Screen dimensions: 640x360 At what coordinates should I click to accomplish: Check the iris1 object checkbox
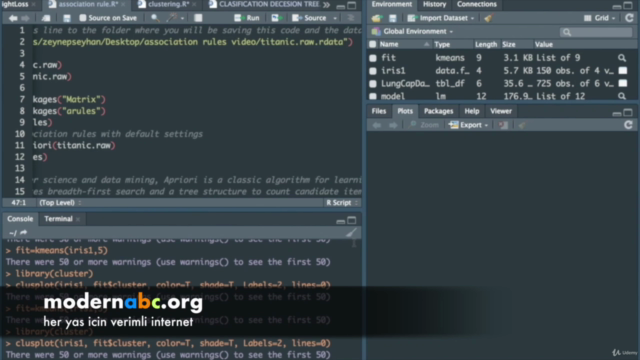pos(373,71)
